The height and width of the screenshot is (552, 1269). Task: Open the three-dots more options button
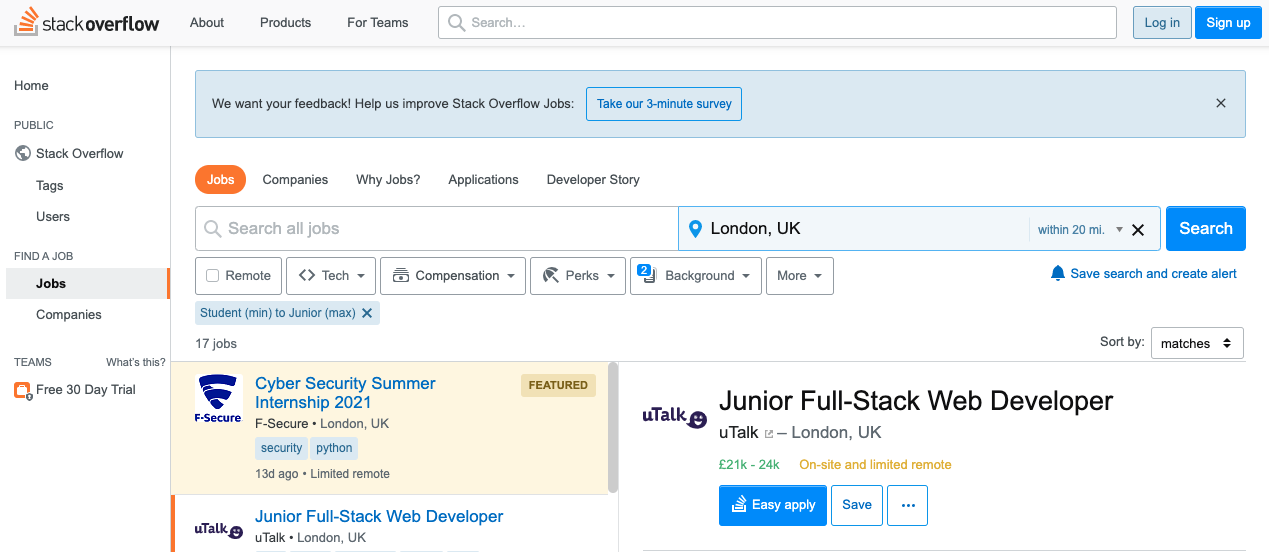[907, 505]
